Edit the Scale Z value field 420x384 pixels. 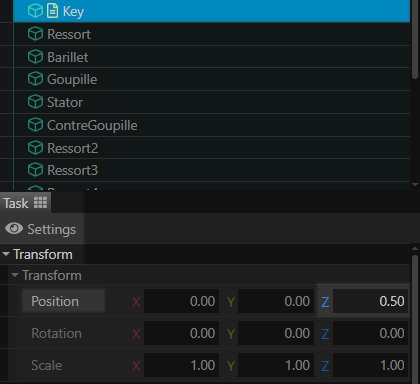[x=370, y=365]
